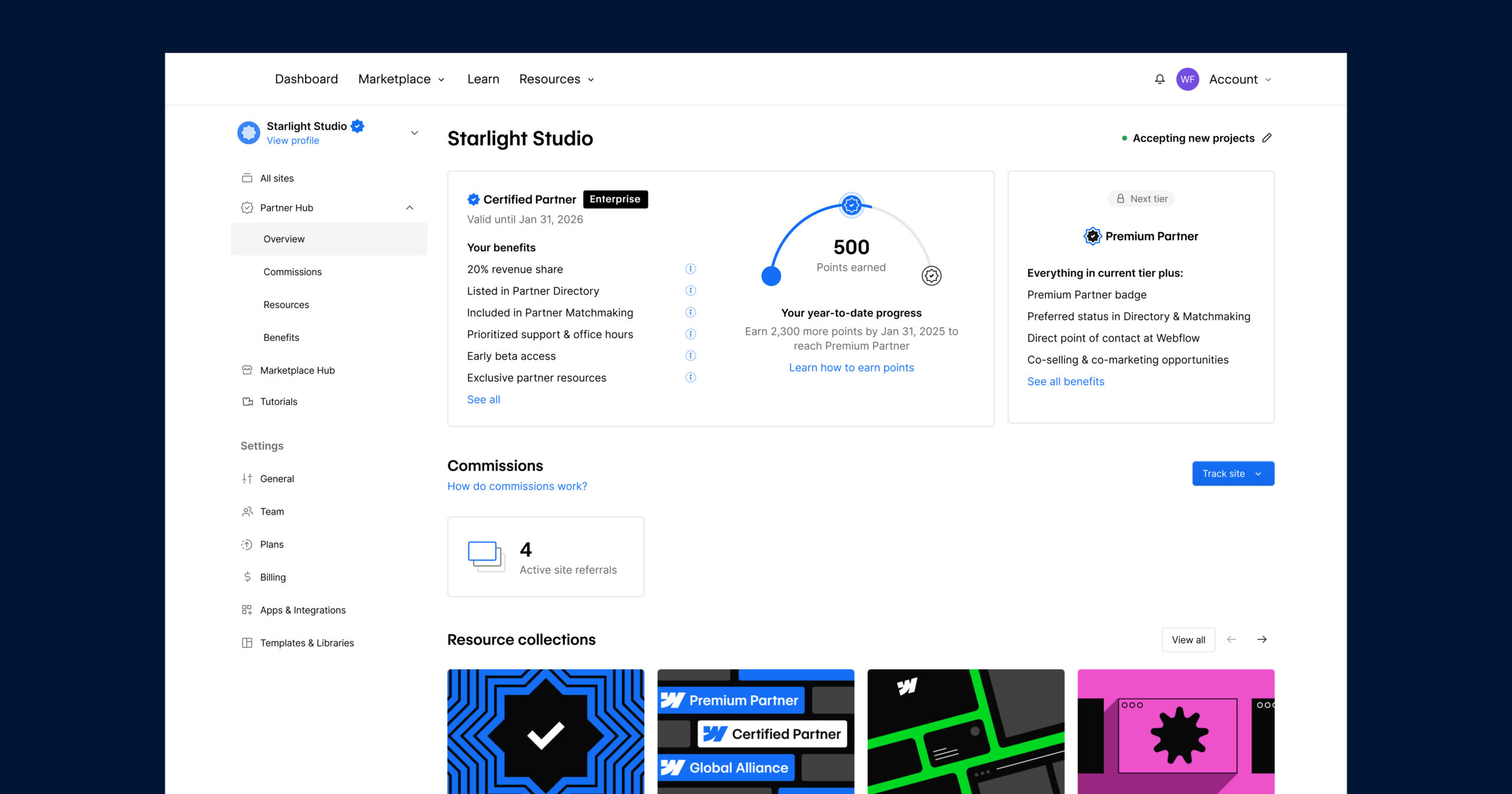This screenshot has width=1512, height=794.
Task: Select the Overview menu item
Action: (x=283, y=239)
